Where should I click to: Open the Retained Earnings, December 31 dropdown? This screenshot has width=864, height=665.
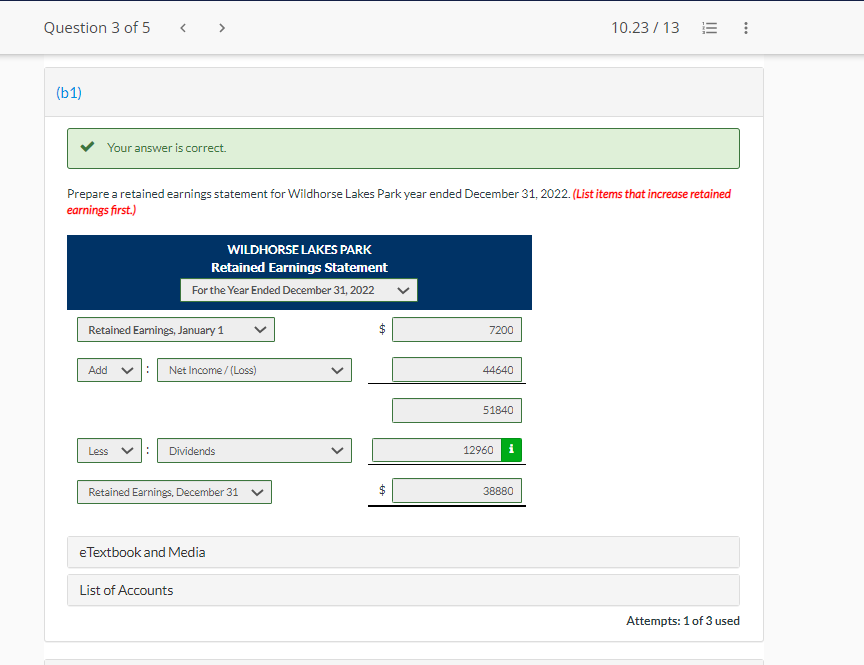[174, 491]
